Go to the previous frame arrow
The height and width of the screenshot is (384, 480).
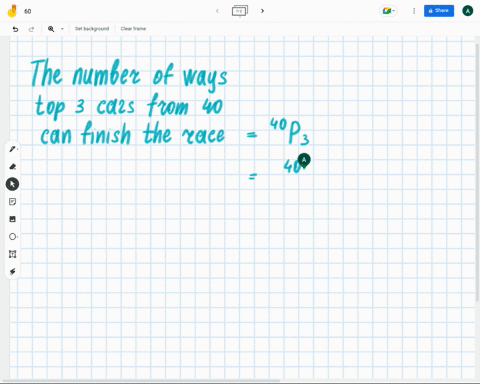tap(217, 11)
